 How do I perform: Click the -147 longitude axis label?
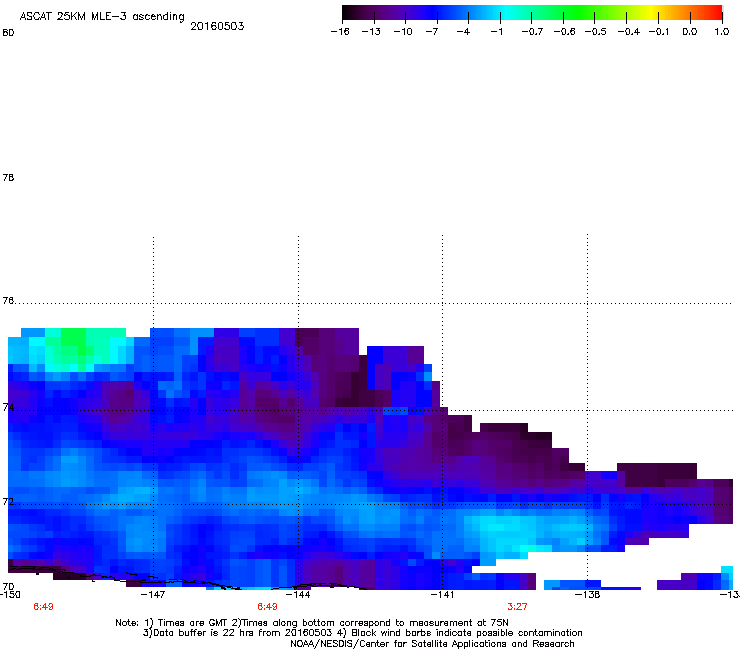pos(153,595)
